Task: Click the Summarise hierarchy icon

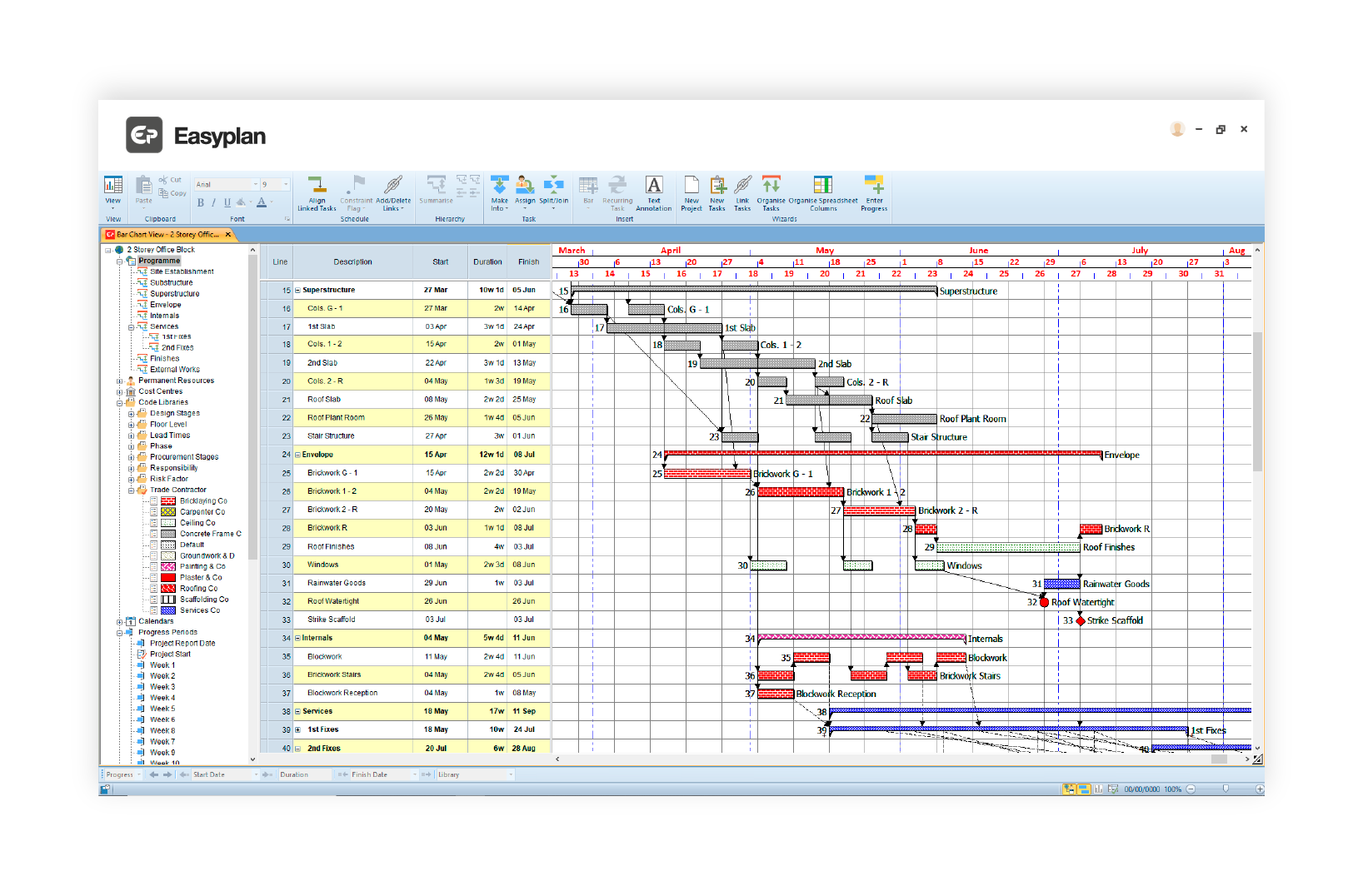Action: [x=436, y=190]
